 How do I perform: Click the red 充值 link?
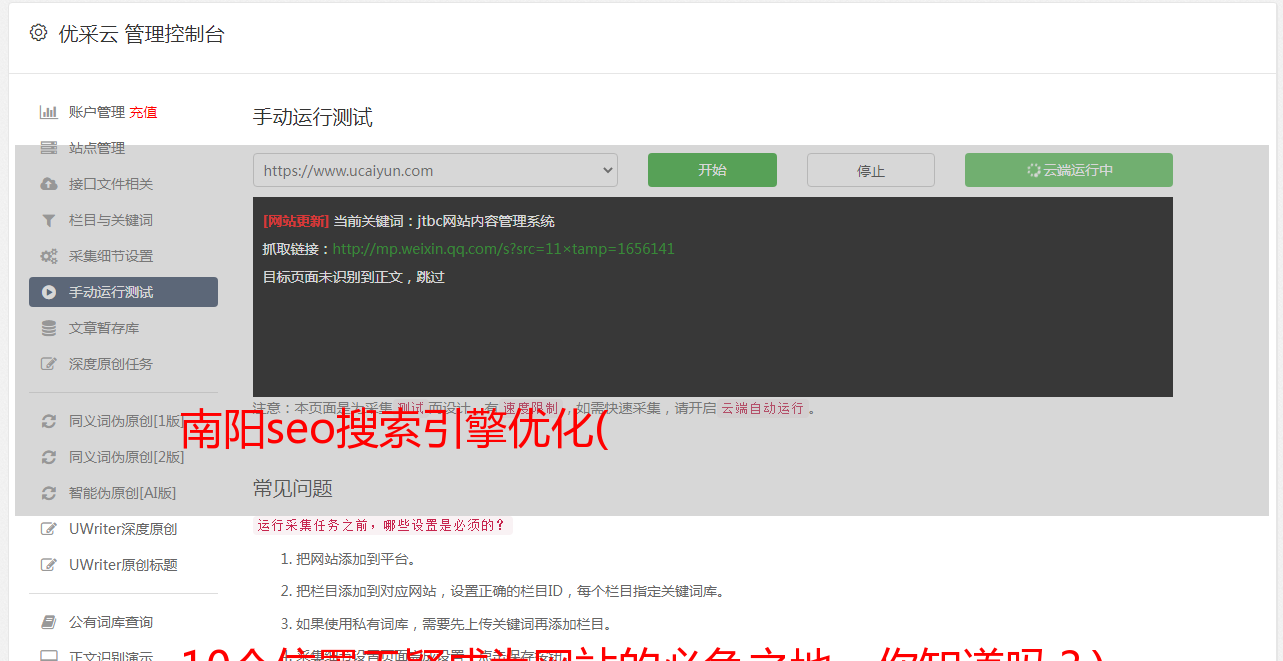143,112
